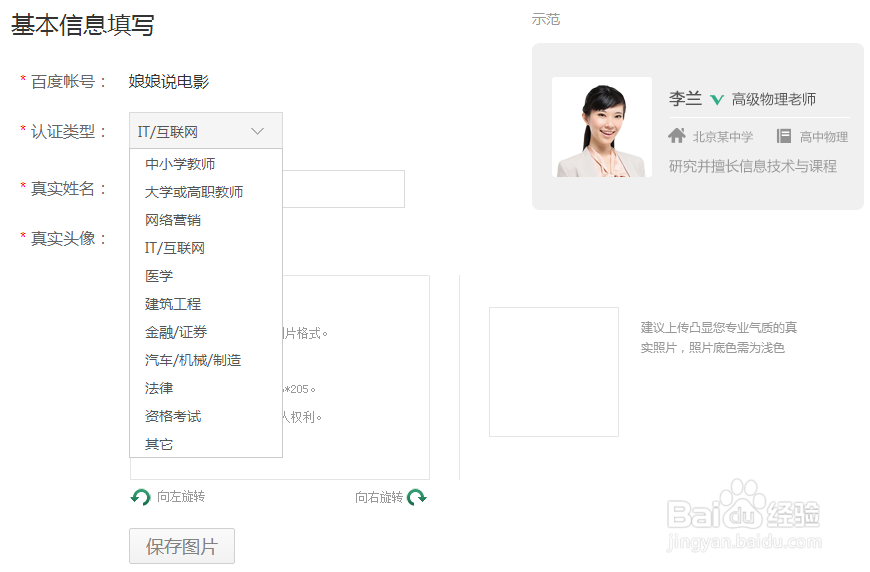Click the 基本信息填写 heading
The height and width of the screenshot is (572, 870).
(x=83, y=25)
